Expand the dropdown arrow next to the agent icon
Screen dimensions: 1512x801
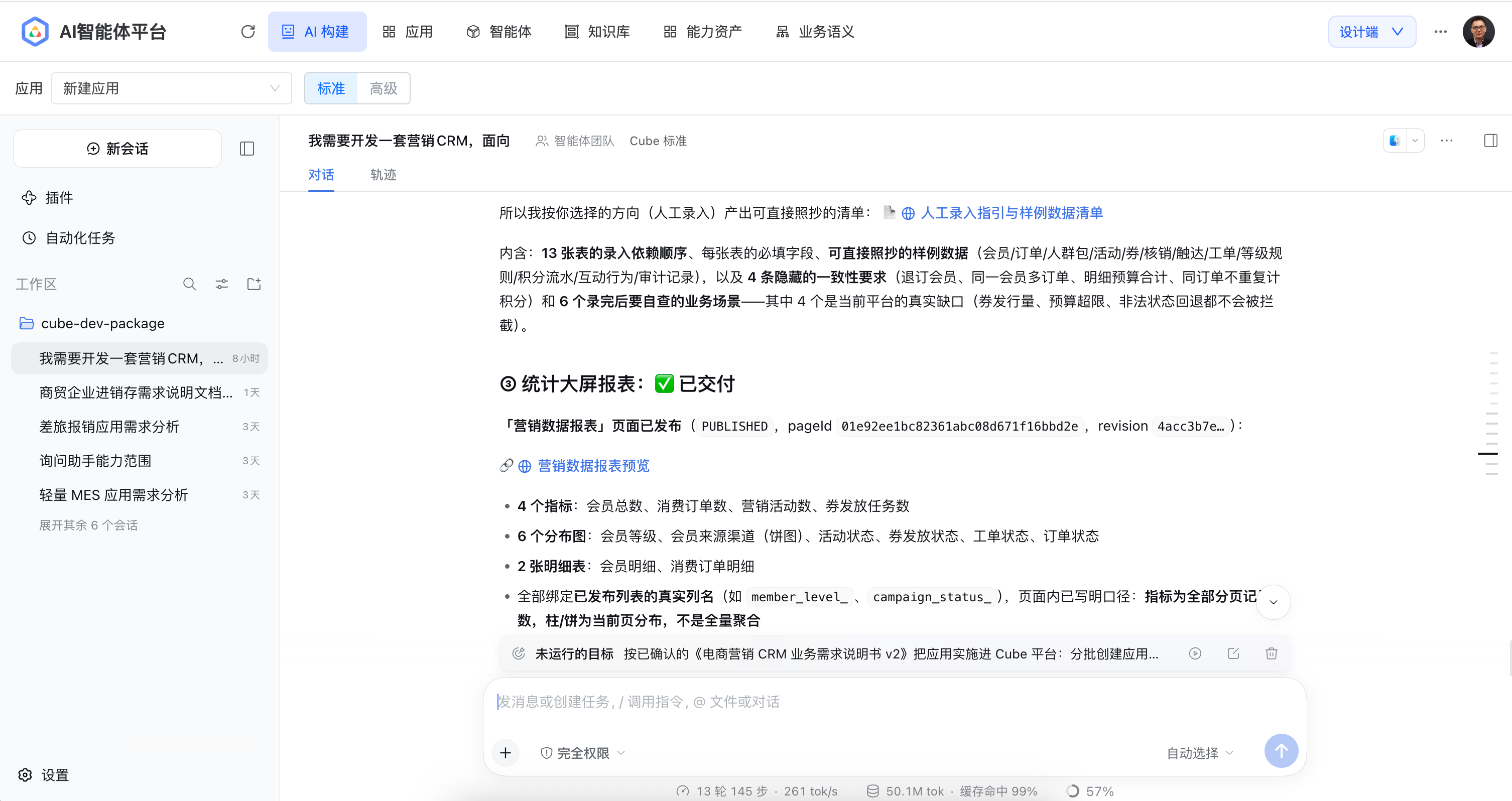coord(1415,141)
